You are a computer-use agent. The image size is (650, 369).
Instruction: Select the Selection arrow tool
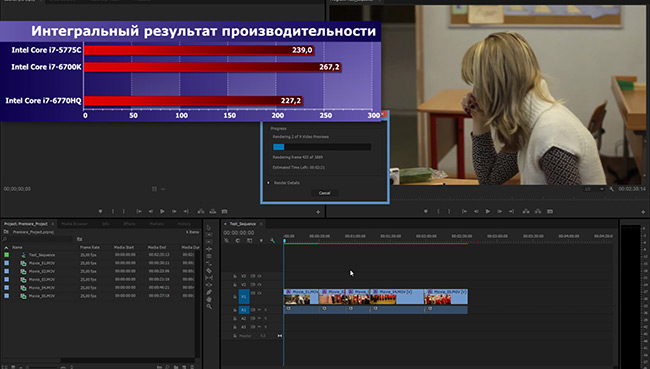209,228
